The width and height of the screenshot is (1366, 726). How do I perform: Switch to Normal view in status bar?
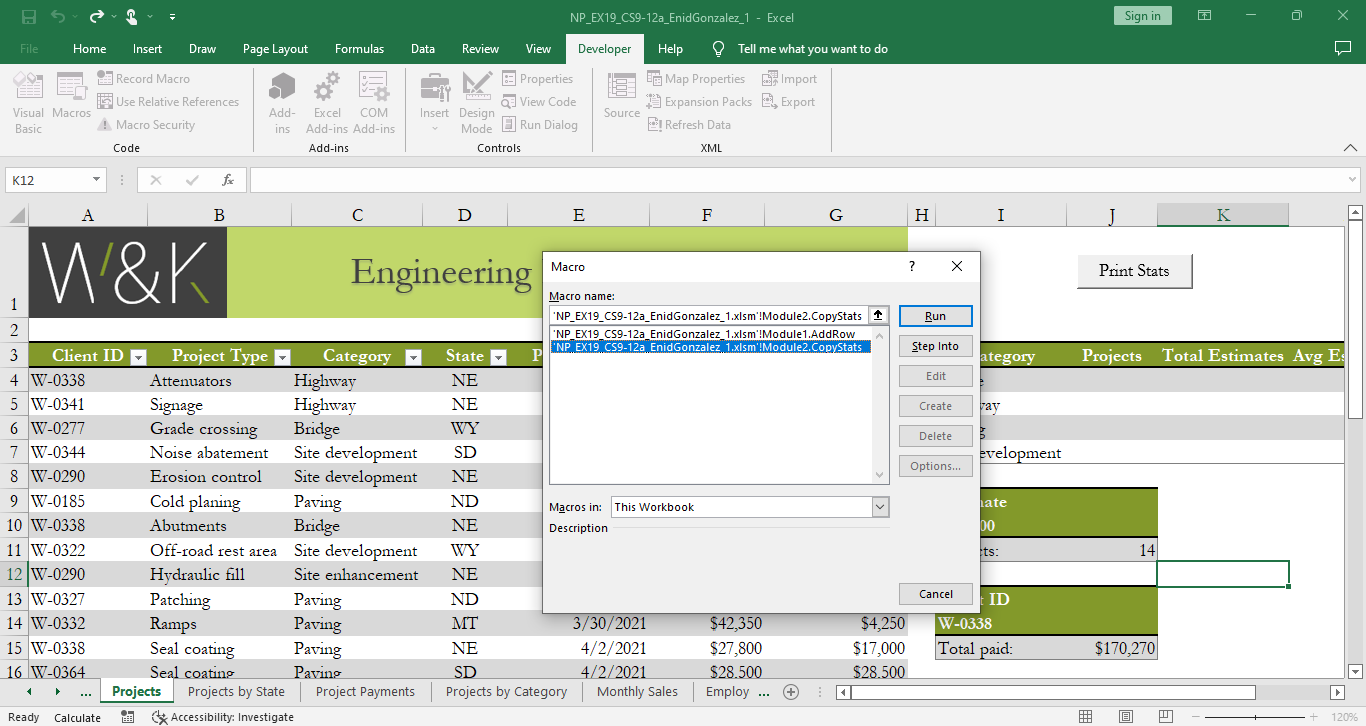pyautogui.click(x=1086, y=717)
